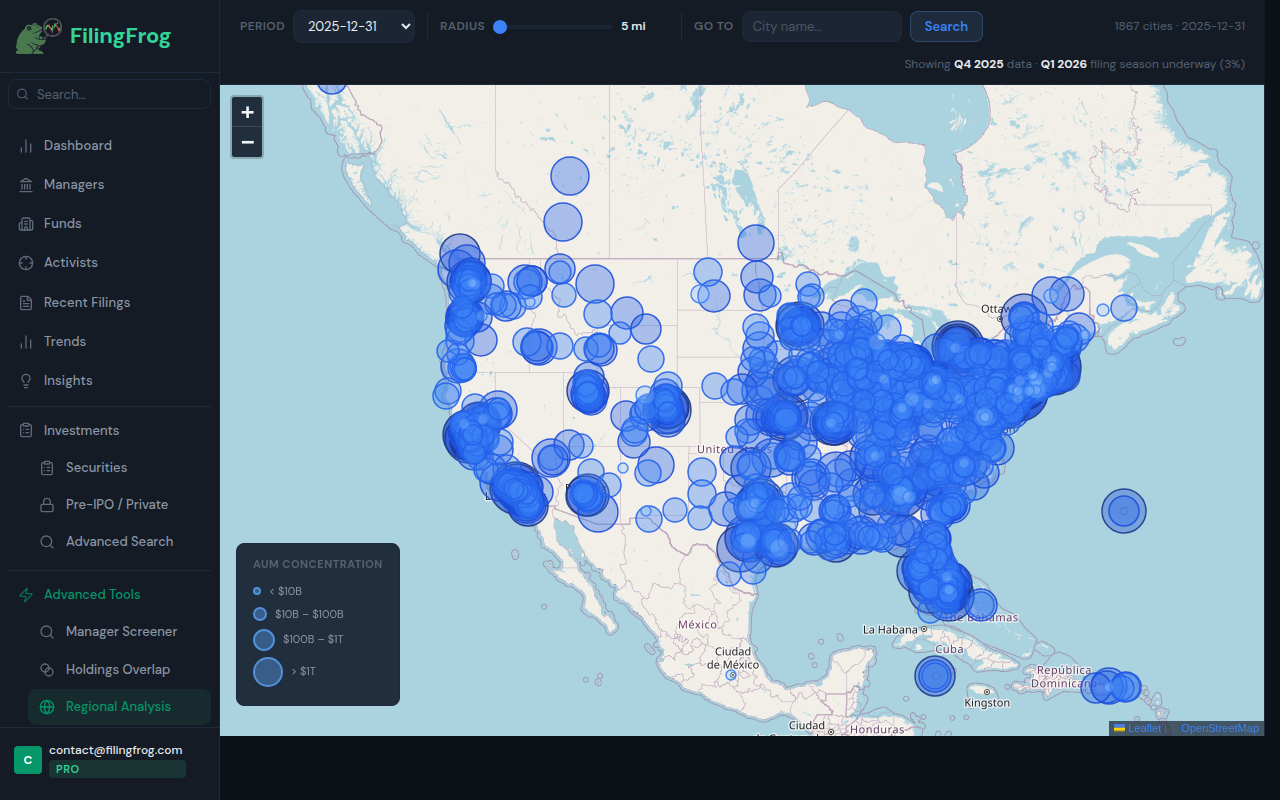Select the Dashboard sidebar icon
Image resolution: width=1280 pixels, height=800 pixels.
[24, 145]
